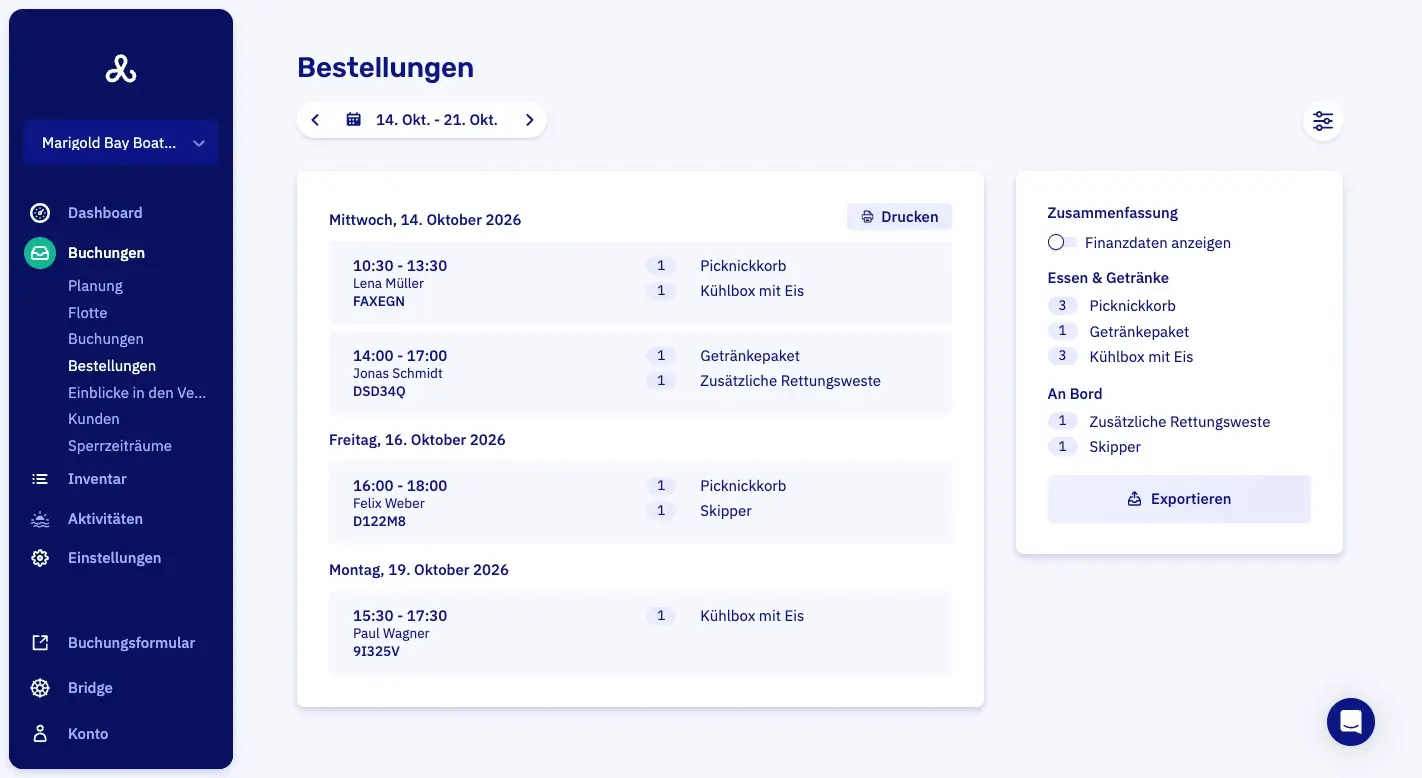The image size is (1422, 778).
Task: Click the 14:00 - 17:00 time slot
Action: (x=400, y=356)
